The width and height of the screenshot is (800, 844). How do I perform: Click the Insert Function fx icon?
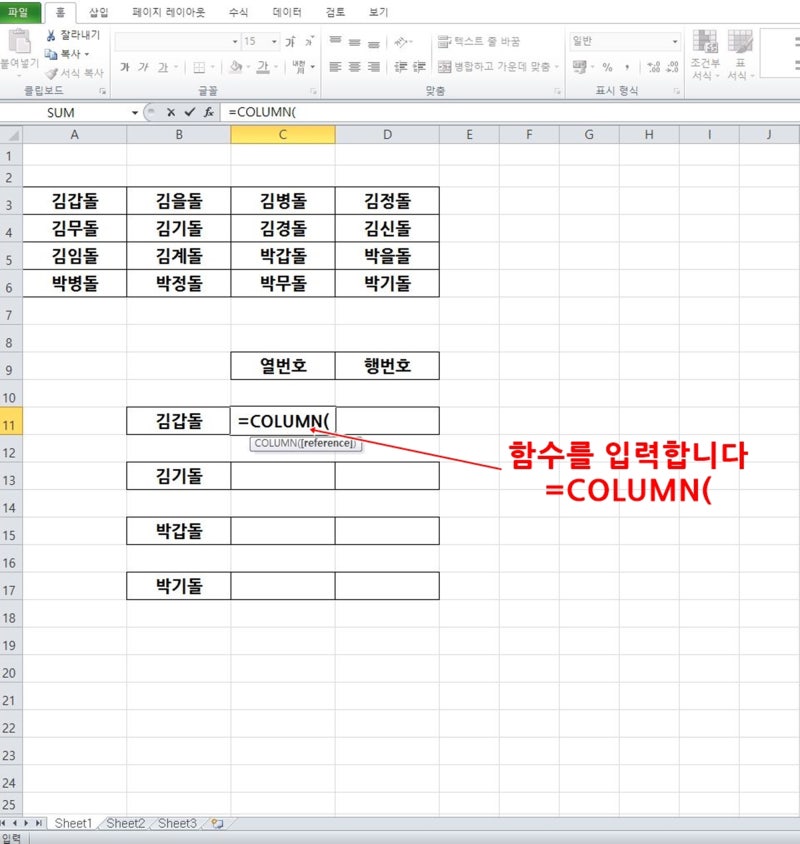pyautogui.click(x=209, y=112)
